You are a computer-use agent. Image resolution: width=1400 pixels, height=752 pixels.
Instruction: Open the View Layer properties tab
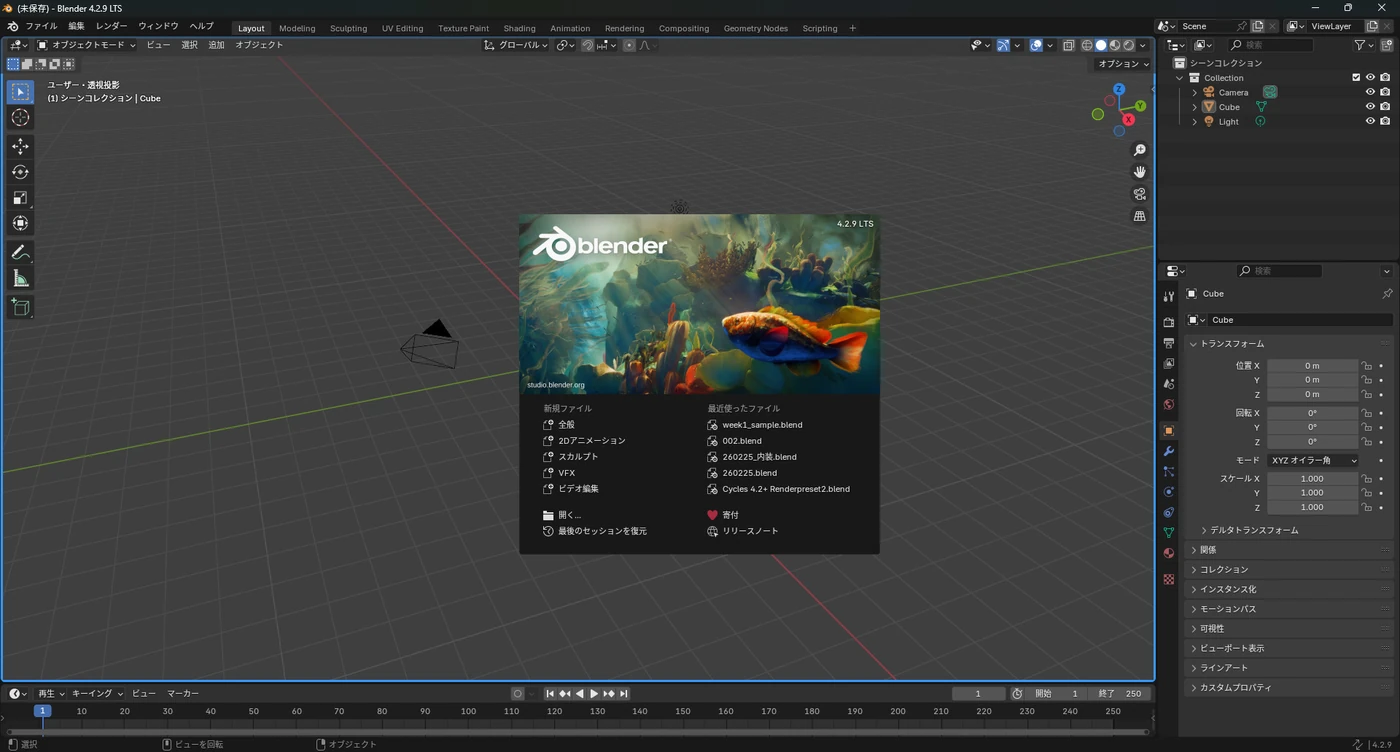1168,363
